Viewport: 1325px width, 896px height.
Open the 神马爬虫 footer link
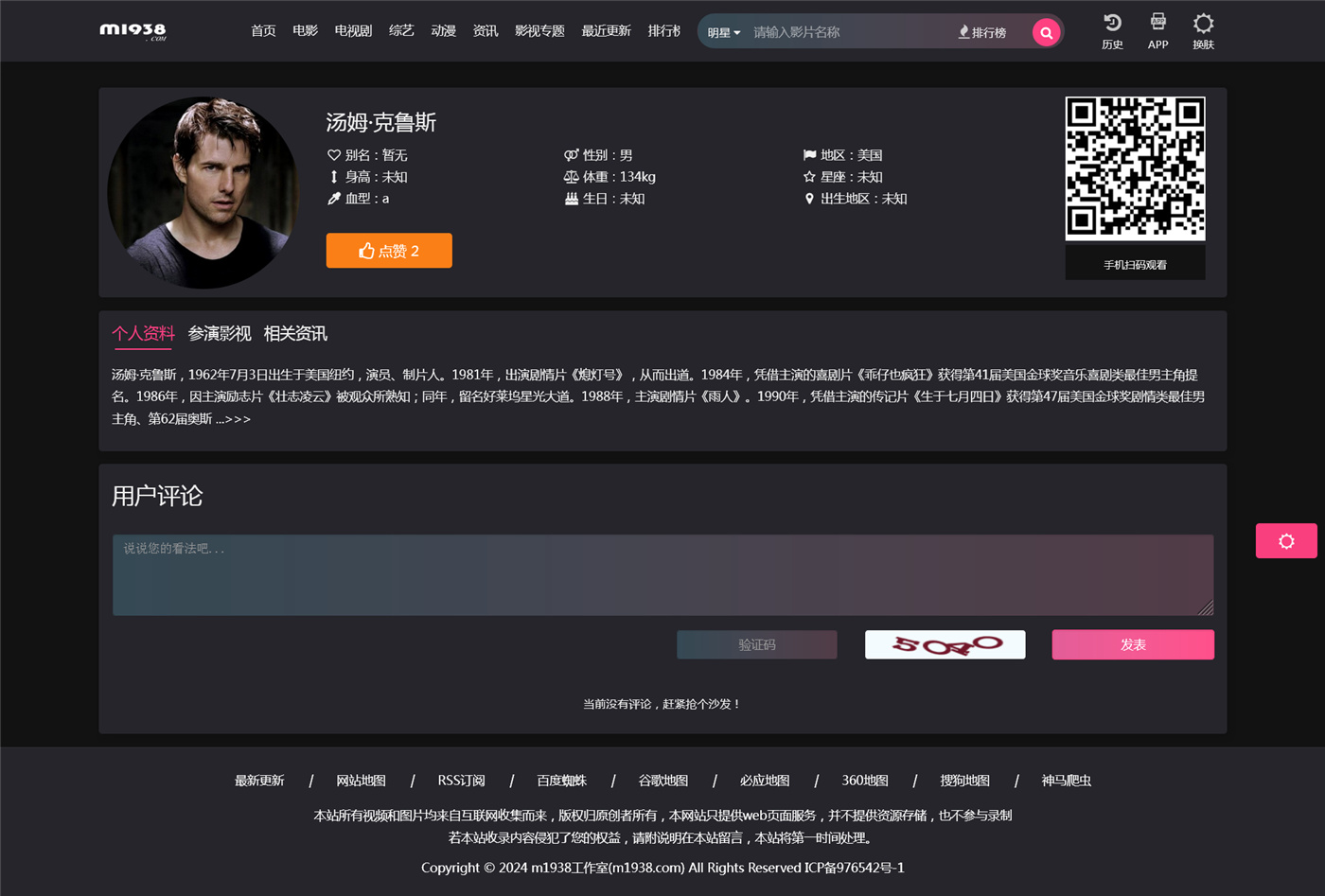[1066, 781]
